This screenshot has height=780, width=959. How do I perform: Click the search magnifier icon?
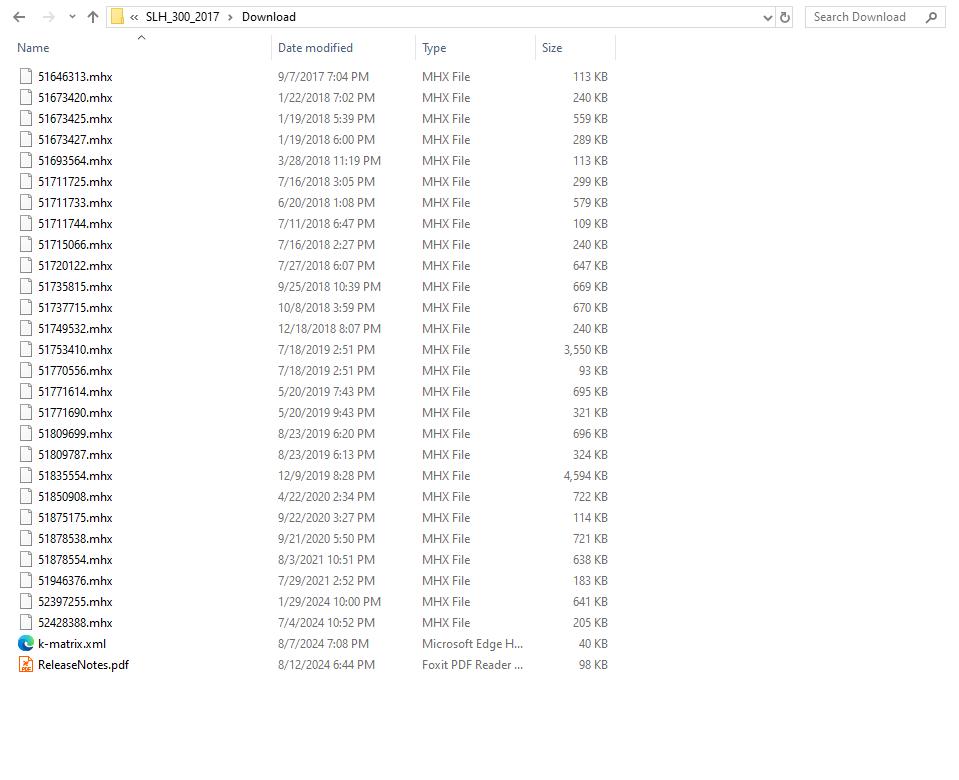click(931, 17)
